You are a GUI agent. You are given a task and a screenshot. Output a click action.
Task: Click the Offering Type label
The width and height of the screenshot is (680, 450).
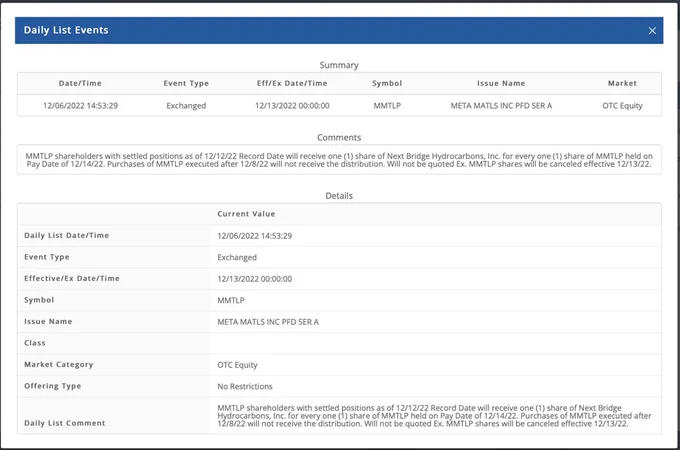pos(52,386)
